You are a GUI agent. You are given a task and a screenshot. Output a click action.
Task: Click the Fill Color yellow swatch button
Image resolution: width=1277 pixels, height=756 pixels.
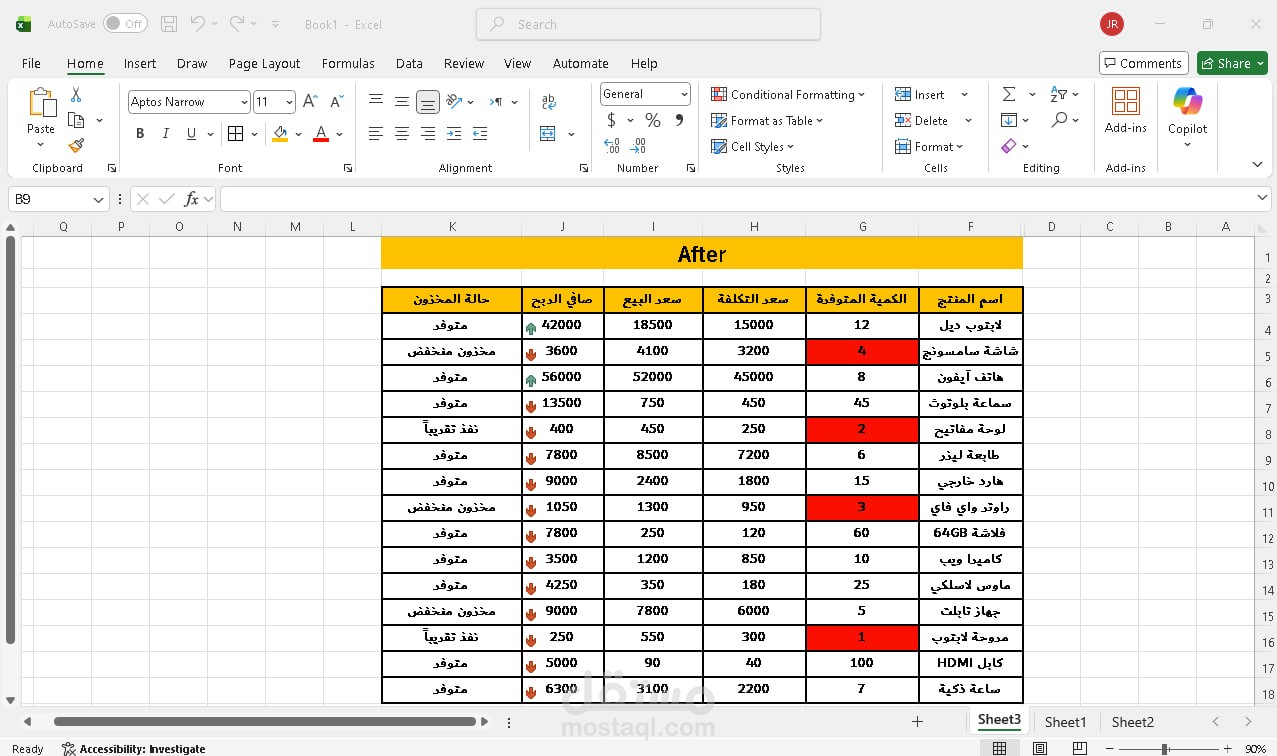click(280, 134)
